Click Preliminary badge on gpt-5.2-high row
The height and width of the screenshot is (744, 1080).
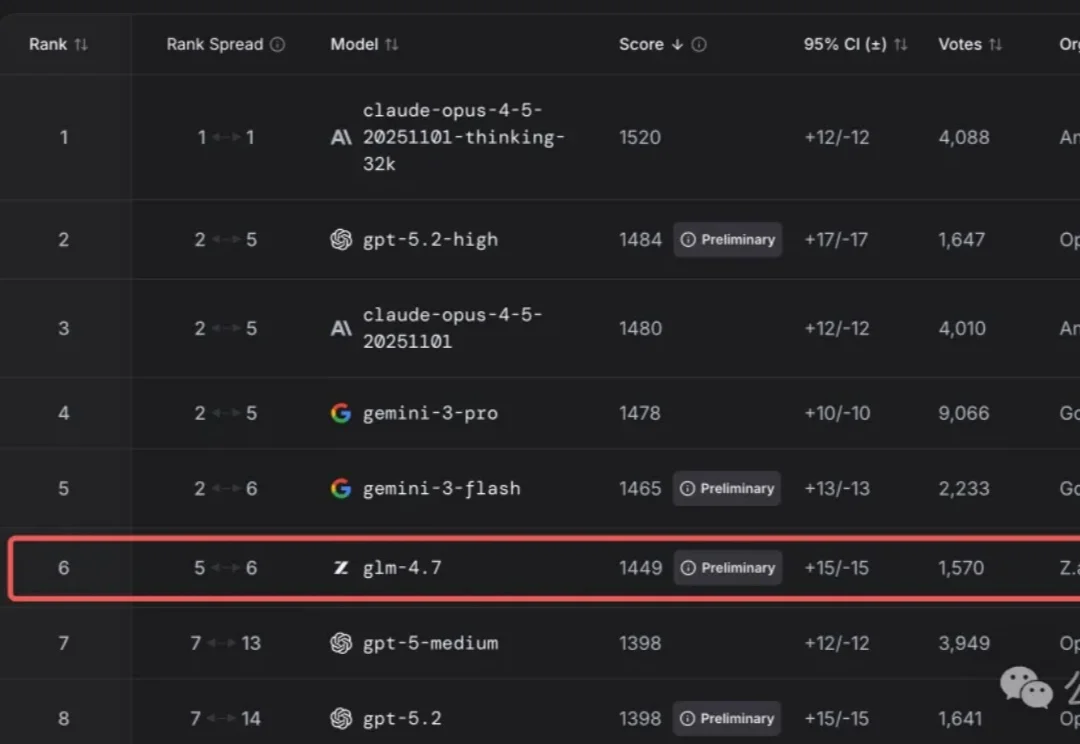point(727,240)
